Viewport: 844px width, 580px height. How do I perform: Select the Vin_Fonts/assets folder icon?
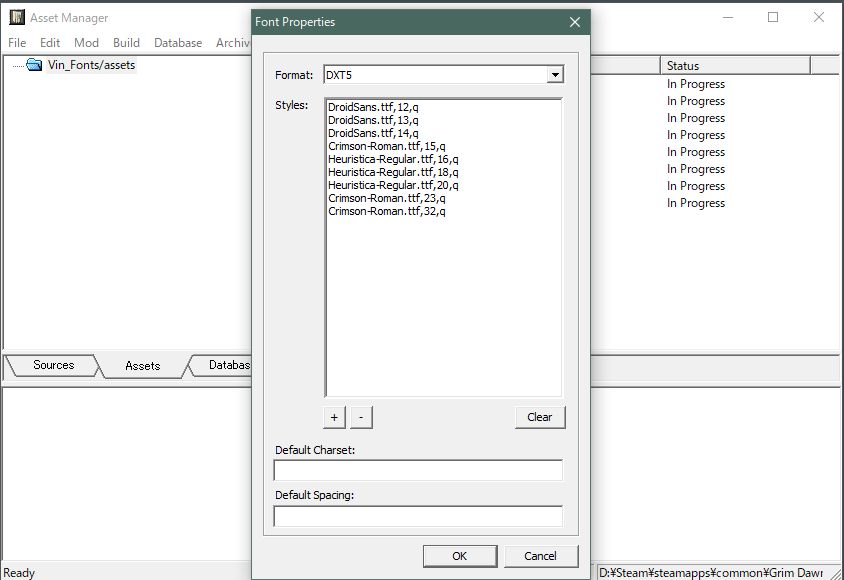pos(34,65)
